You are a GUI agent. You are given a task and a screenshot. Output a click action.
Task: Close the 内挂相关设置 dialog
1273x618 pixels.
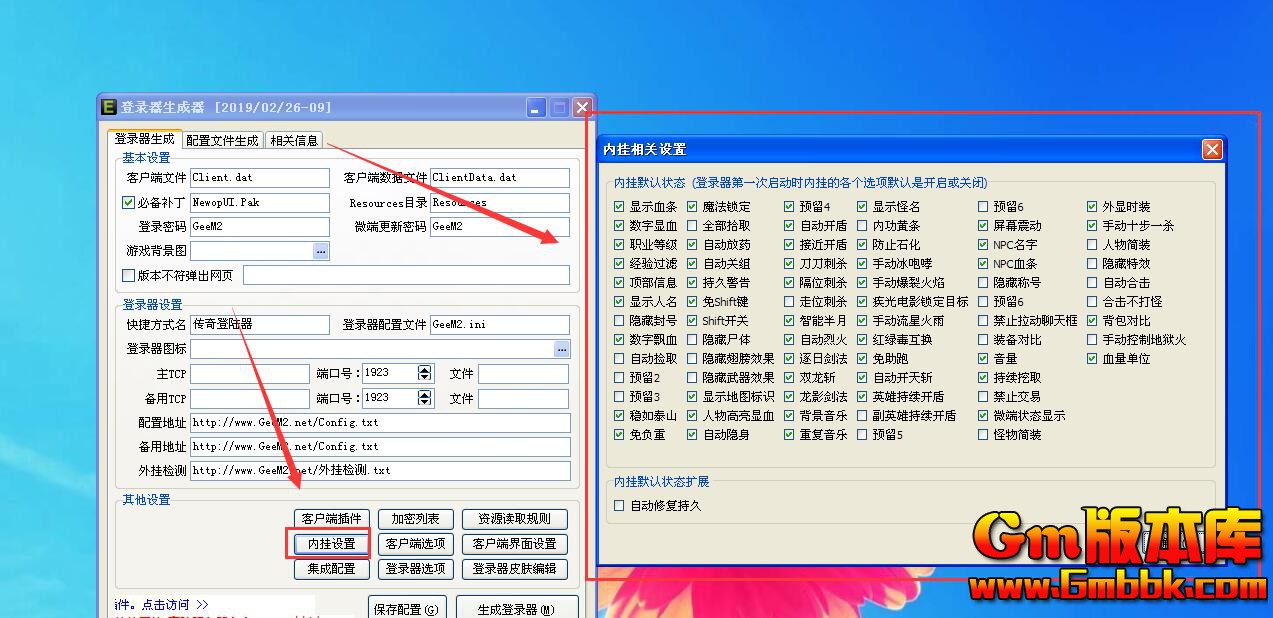(1212, 149)
